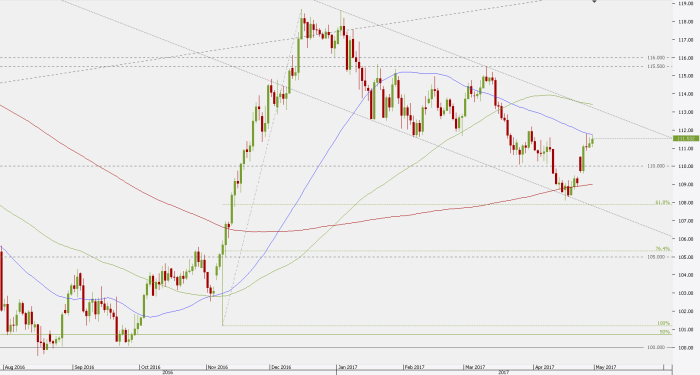This screenshot has height=375, width=700.
Task: Click the Jan 2017 label on time axis
Action: point(348,367)
